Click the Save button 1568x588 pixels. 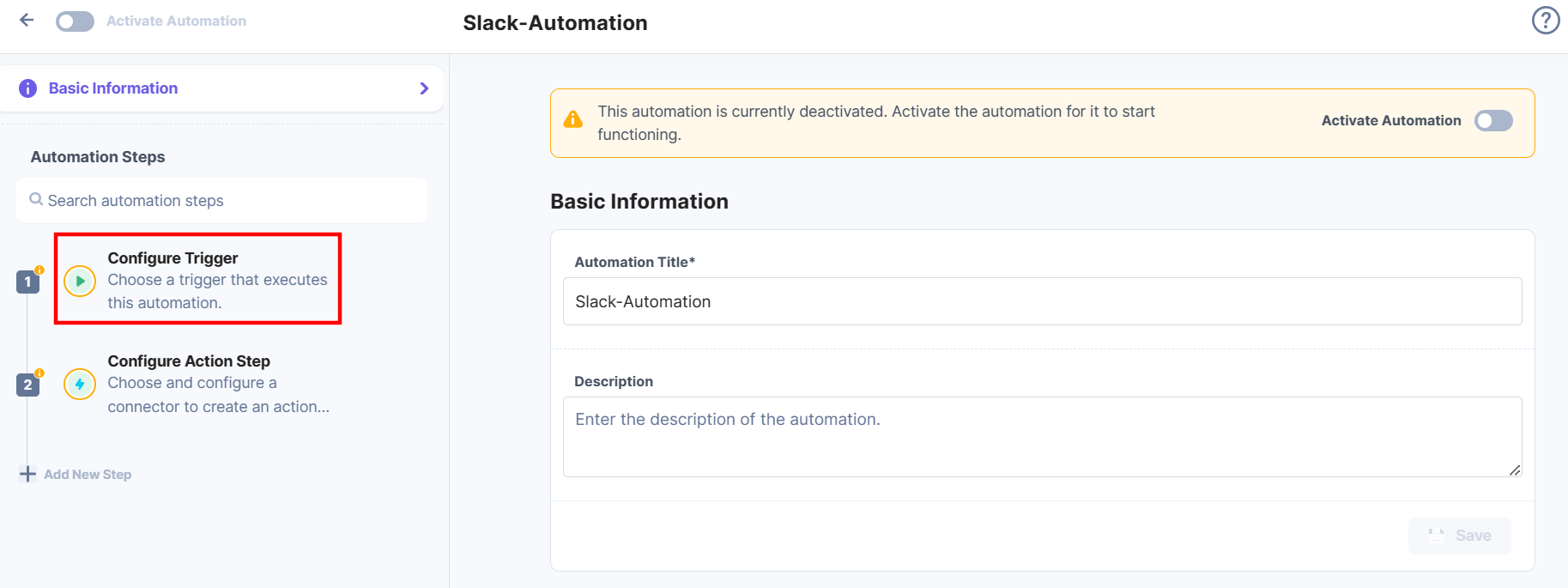pyautogui.click(x=1459, y=536)
